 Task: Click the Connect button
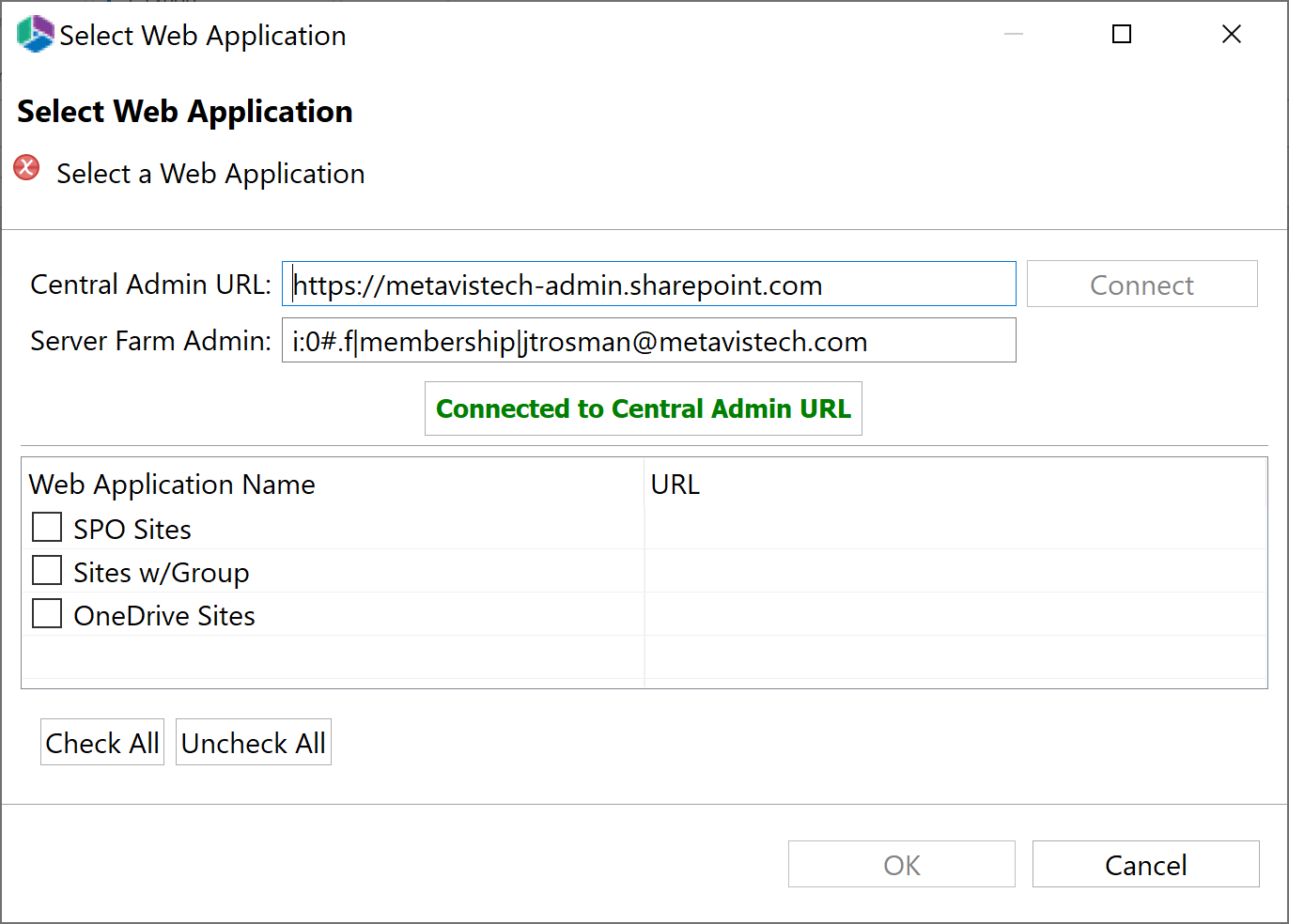(x=1141, y=285)
